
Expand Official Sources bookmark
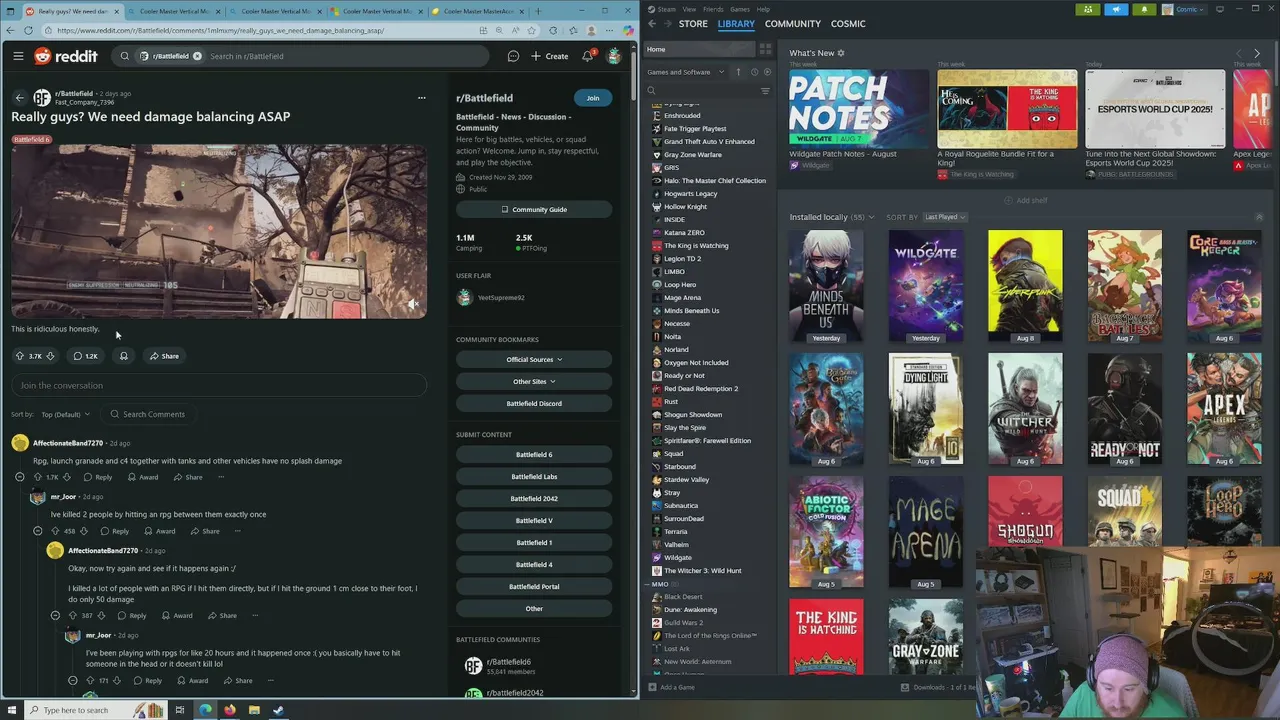click(534, 359)
